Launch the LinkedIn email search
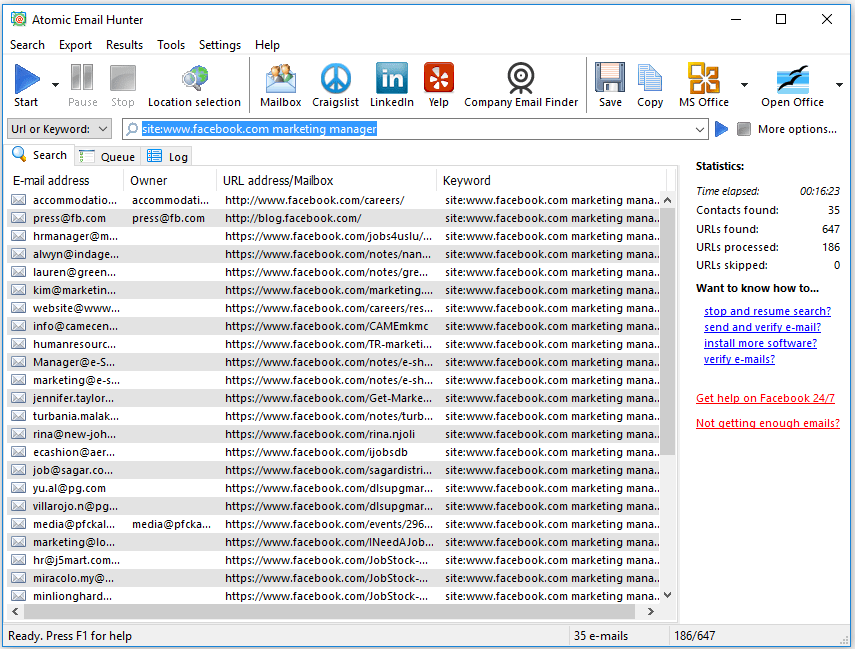 [x=391, y=78]
